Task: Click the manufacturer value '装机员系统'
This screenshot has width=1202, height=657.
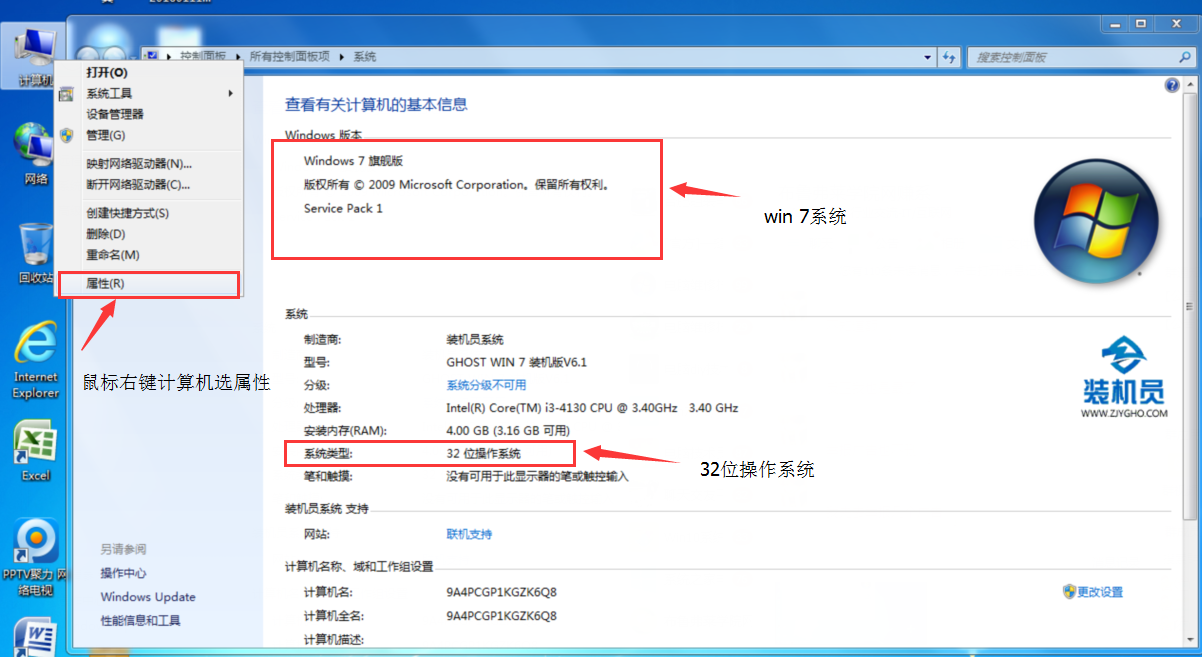Action: click(x=475, y=340)
